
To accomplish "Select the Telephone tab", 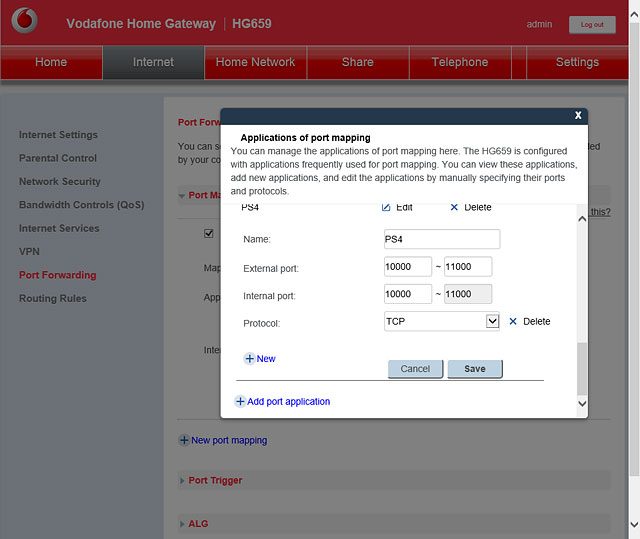I will 460,62.
